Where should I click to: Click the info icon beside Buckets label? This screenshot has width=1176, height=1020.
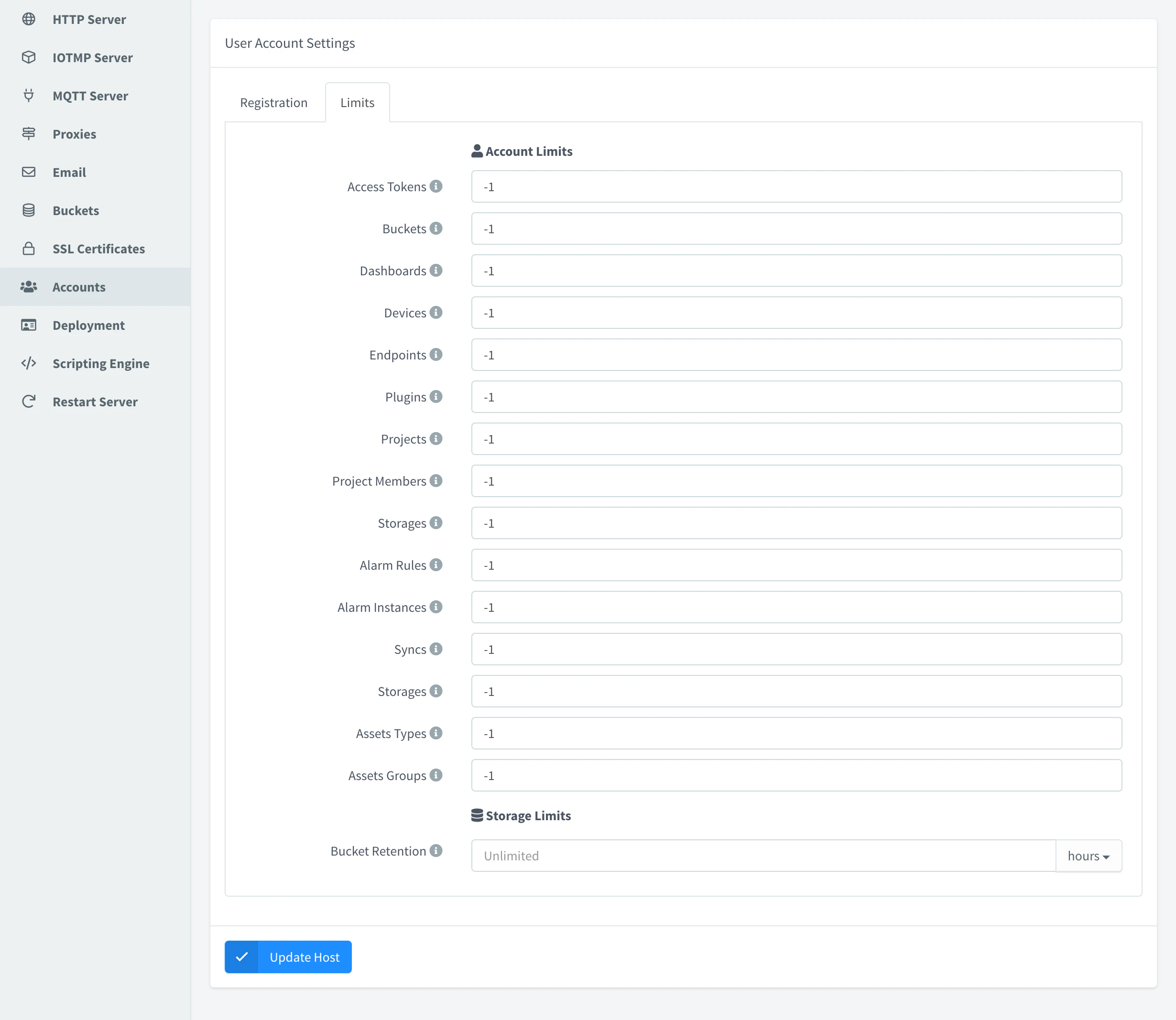[x=436, y=228]
